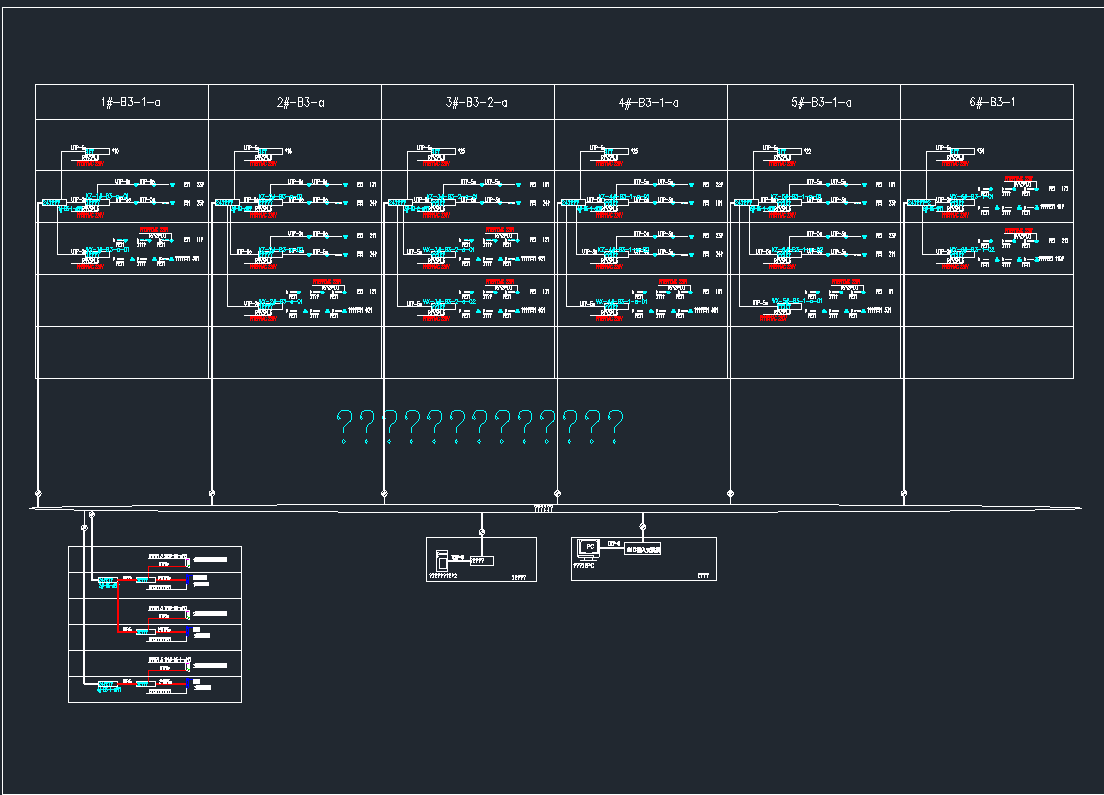Screen dimensions: 1104x795
Task: Select circle connector node under the 1# column riser
Action: click(x=38, y=493)
